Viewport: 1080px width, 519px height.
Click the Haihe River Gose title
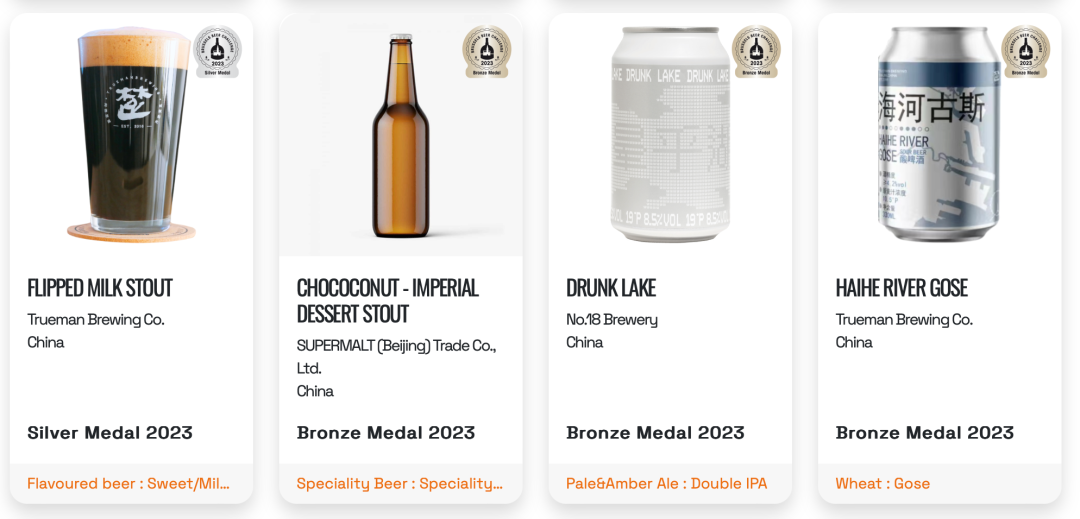901,288
